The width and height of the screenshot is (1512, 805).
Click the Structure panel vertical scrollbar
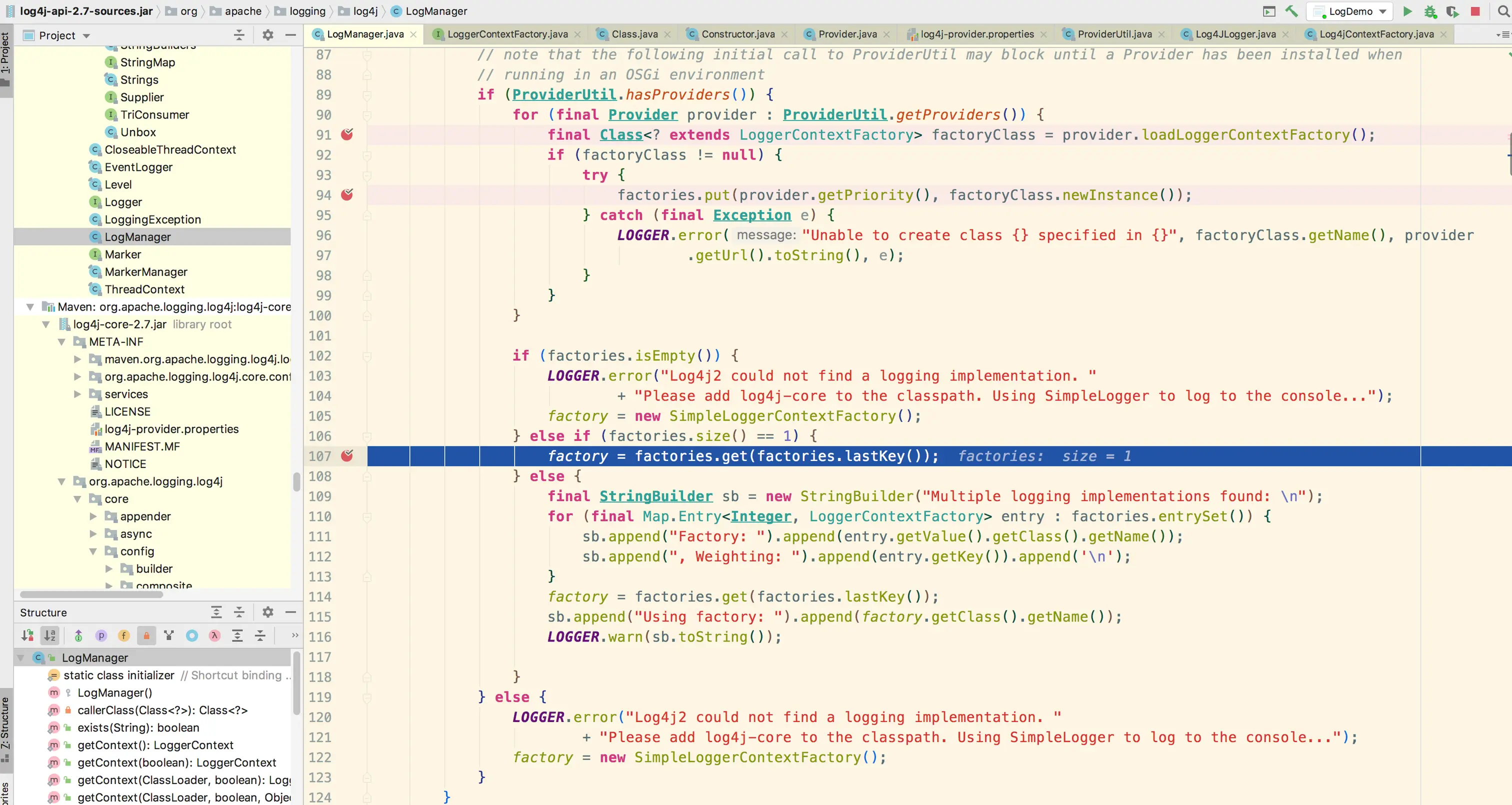(x=296, y=683)
